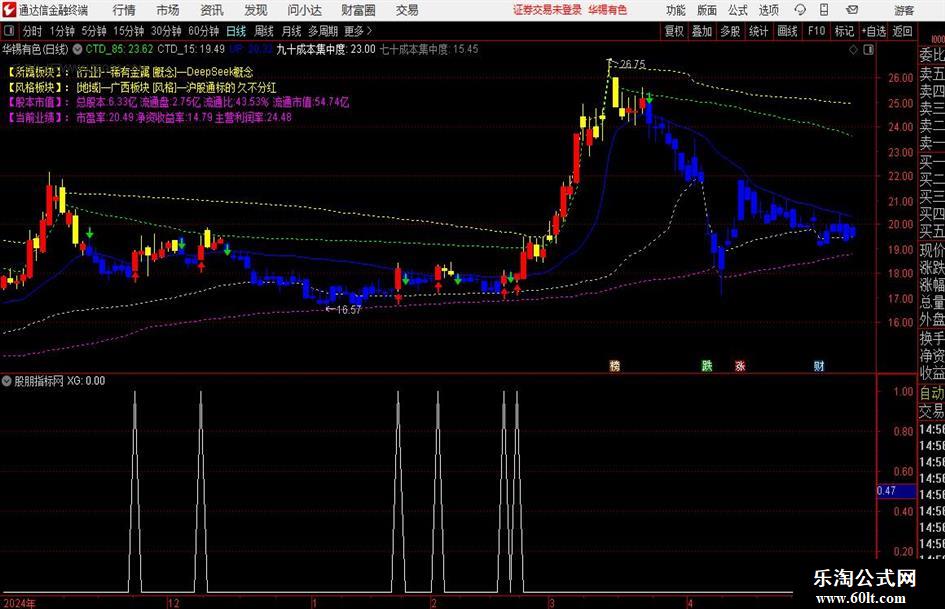This screenshot has height=609, width=945.
Task: Click the 多股 multi-stock button
Action: 730,31
